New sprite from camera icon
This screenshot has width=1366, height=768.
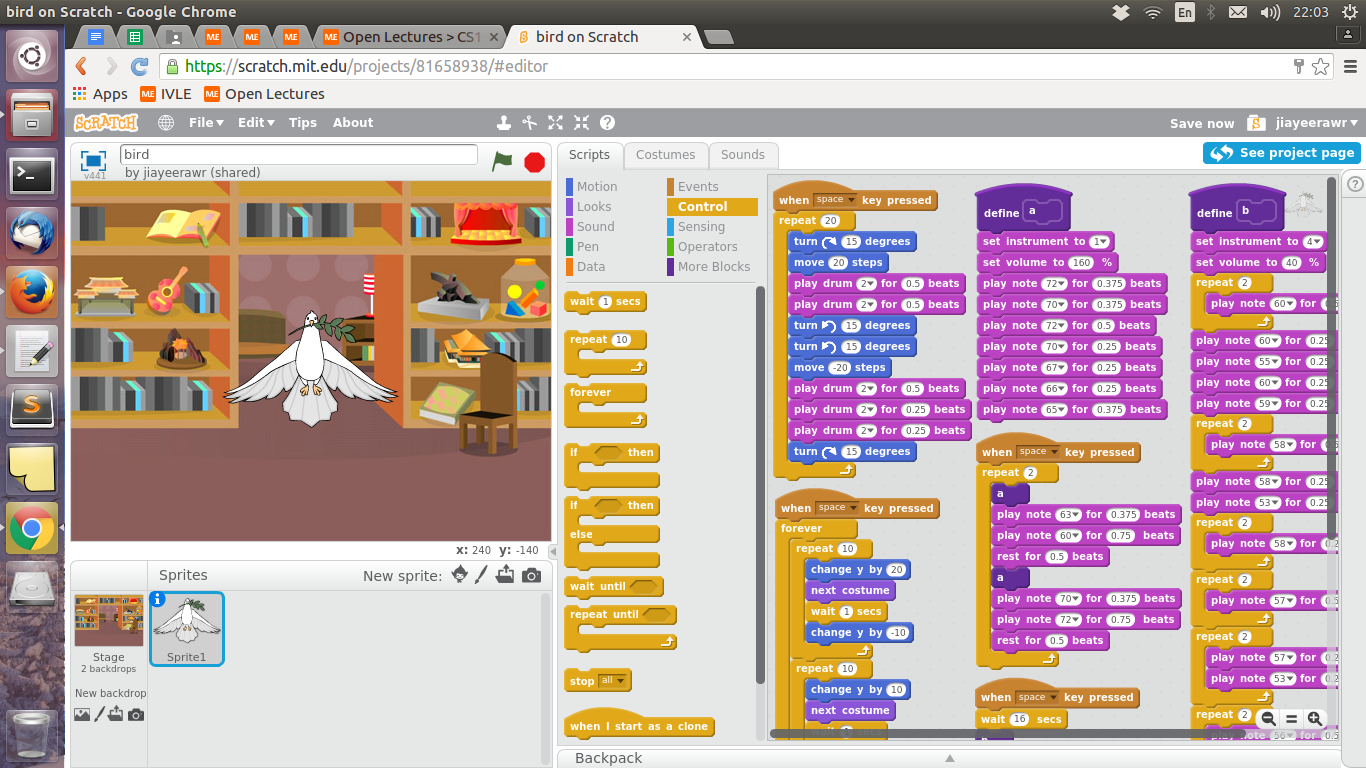532,575
